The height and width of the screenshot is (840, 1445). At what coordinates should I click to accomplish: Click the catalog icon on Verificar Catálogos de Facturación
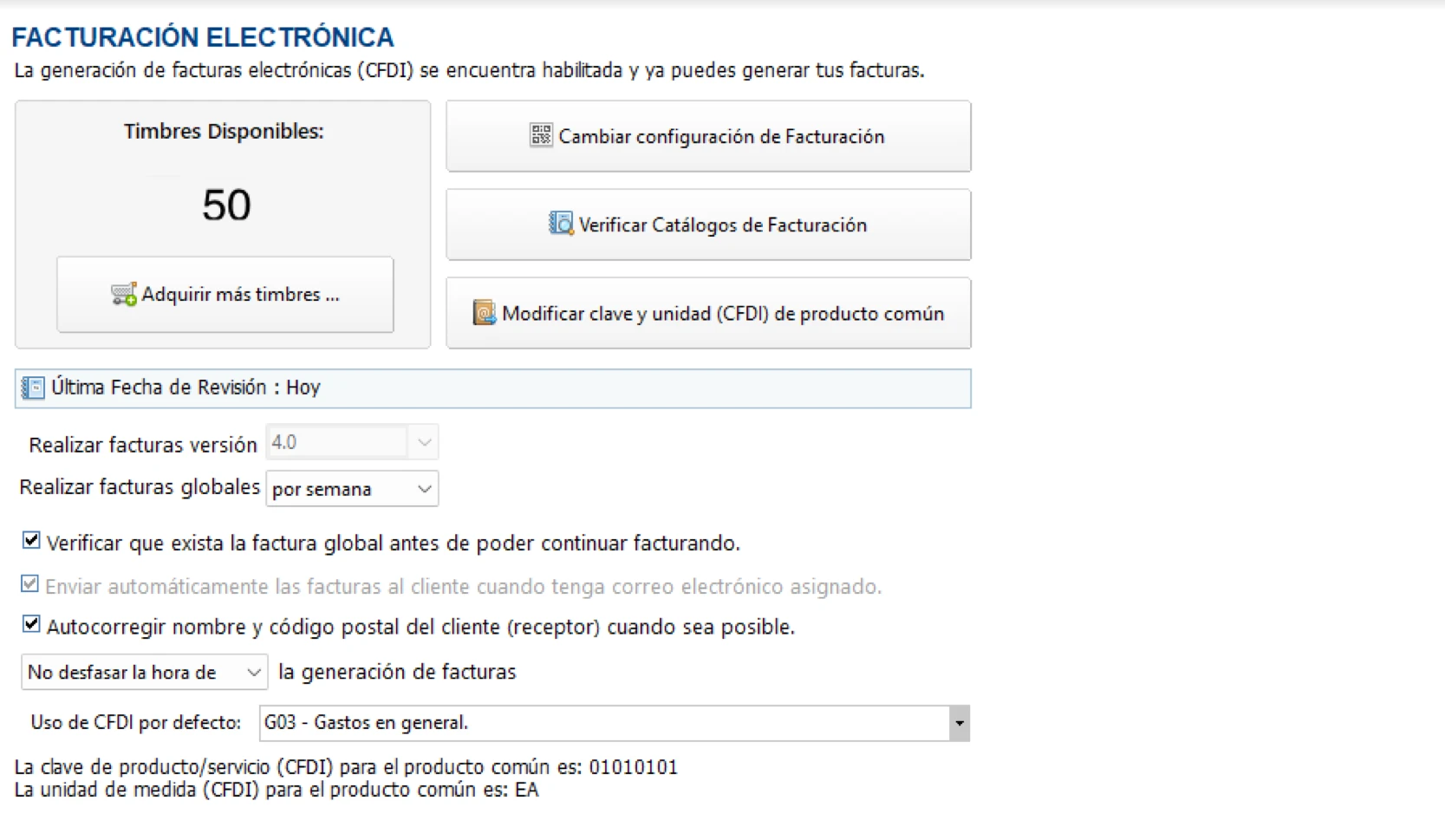tap(562, 224)
